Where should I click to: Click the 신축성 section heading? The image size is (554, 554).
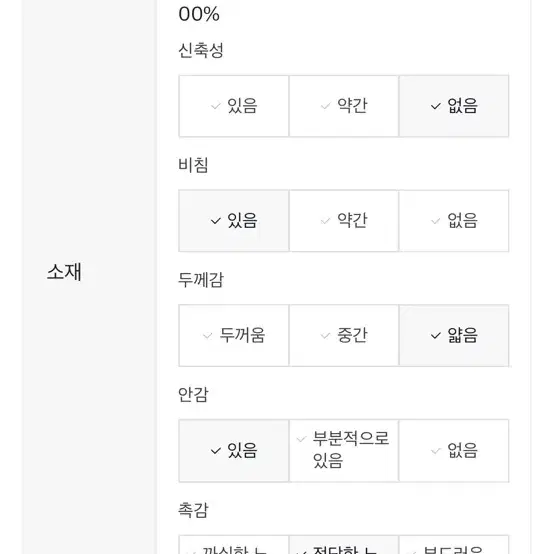[201, 50]
